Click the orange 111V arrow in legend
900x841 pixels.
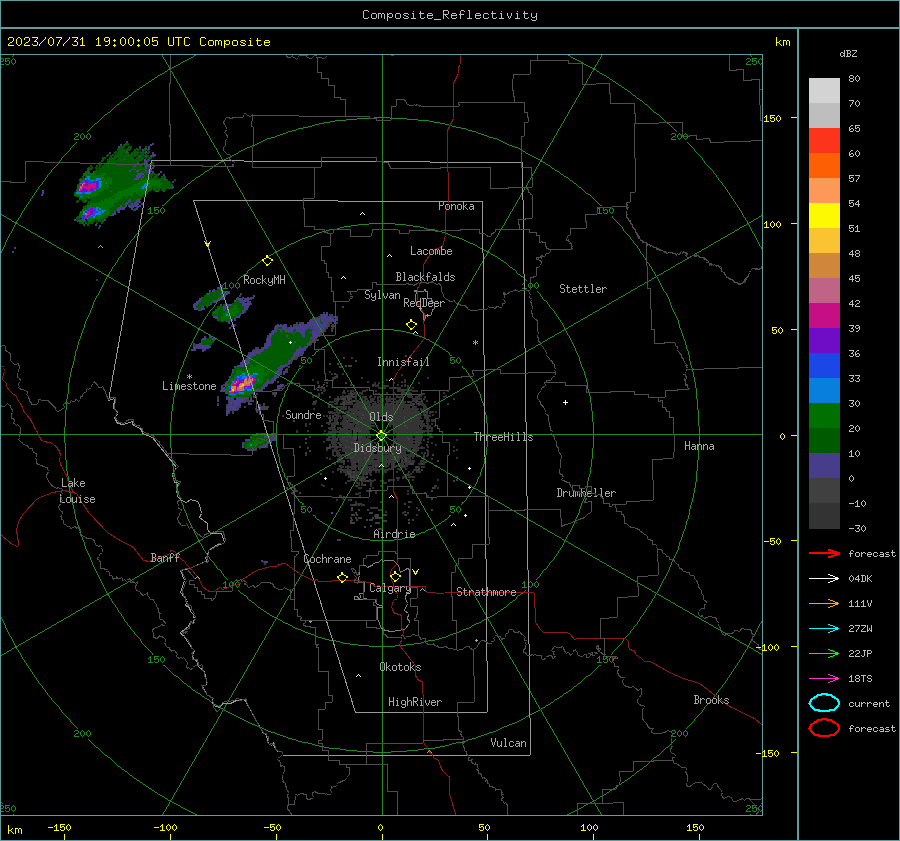pos(824,603)
